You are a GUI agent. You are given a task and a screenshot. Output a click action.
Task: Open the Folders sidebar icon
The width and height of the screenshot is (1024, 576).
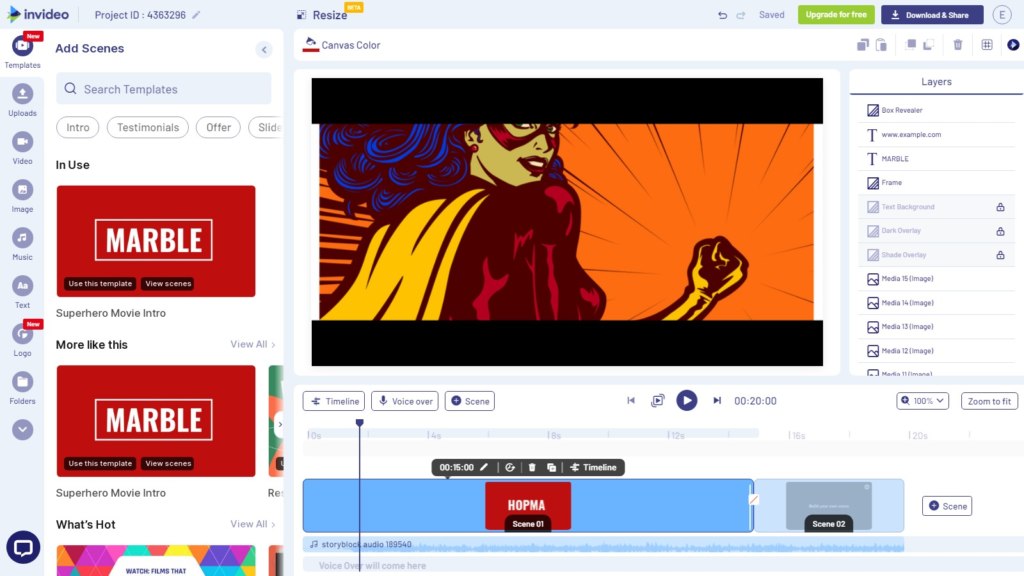22,388
